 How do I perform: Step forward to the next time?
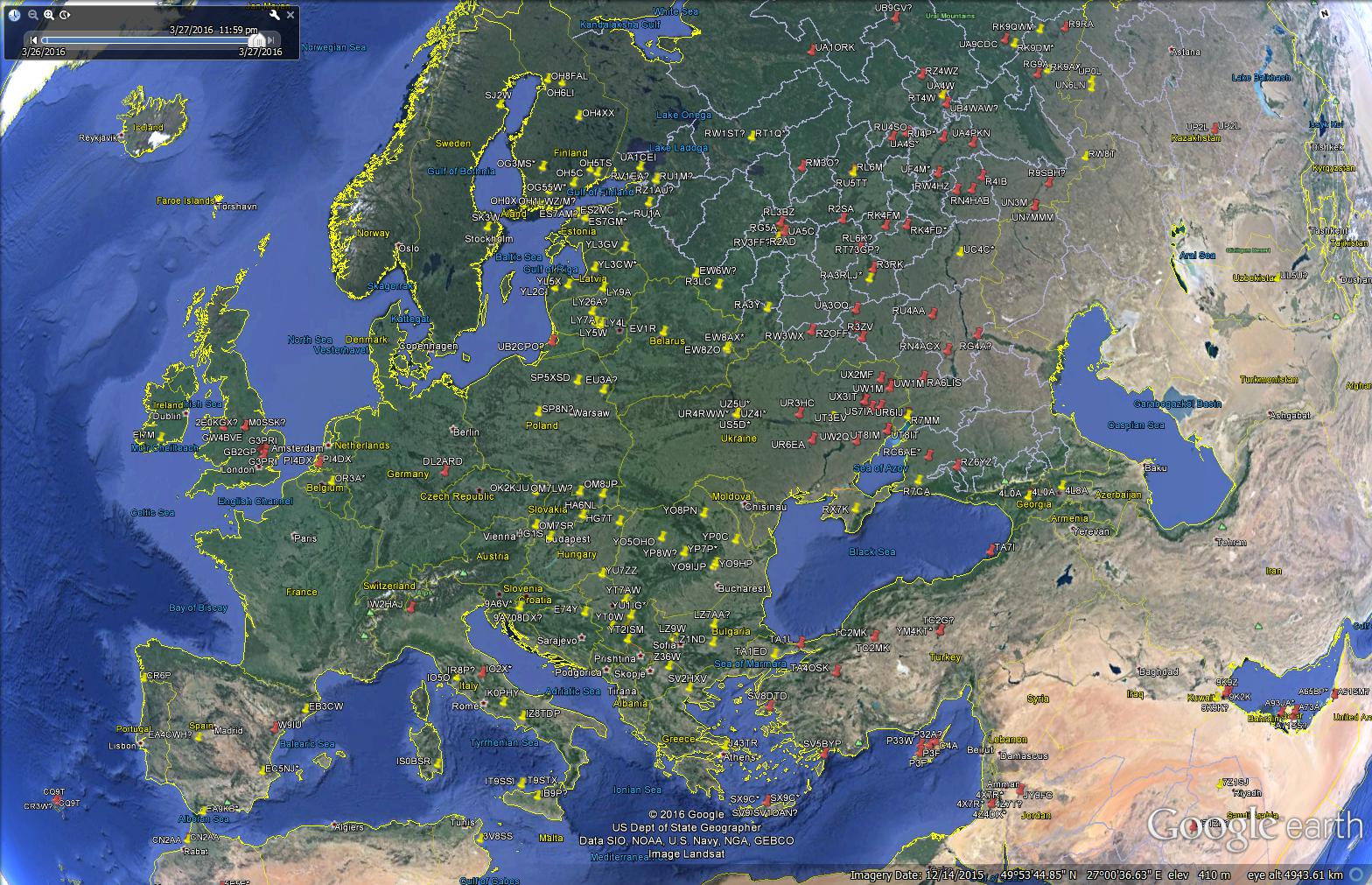pos(272,40)
